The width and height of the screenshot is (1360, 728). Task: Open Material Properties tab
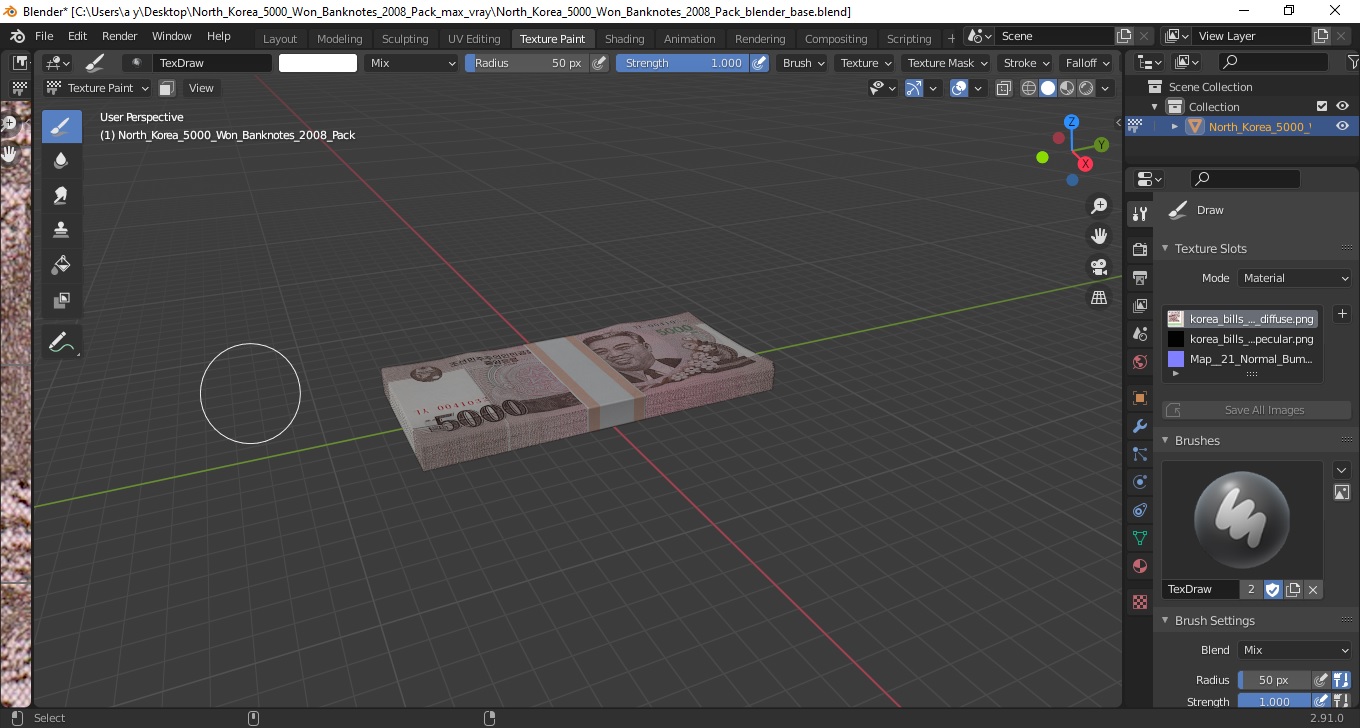1139,566
